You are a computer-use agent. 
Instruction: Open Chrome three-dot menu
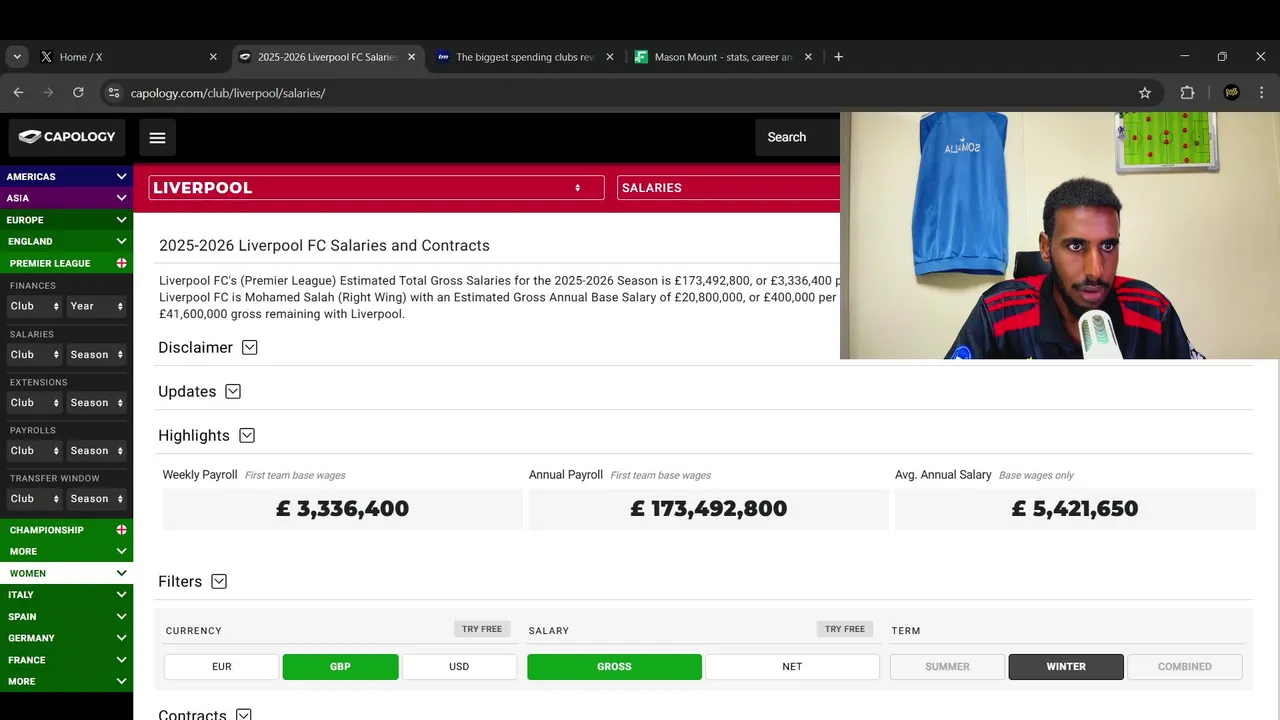point(1262,92)
